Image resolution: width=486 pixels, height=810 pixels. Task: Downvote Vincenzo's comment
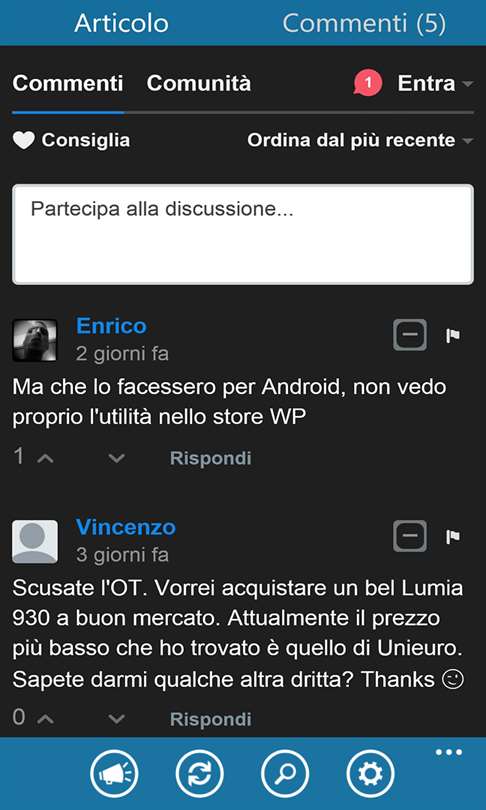coord(117,719)
